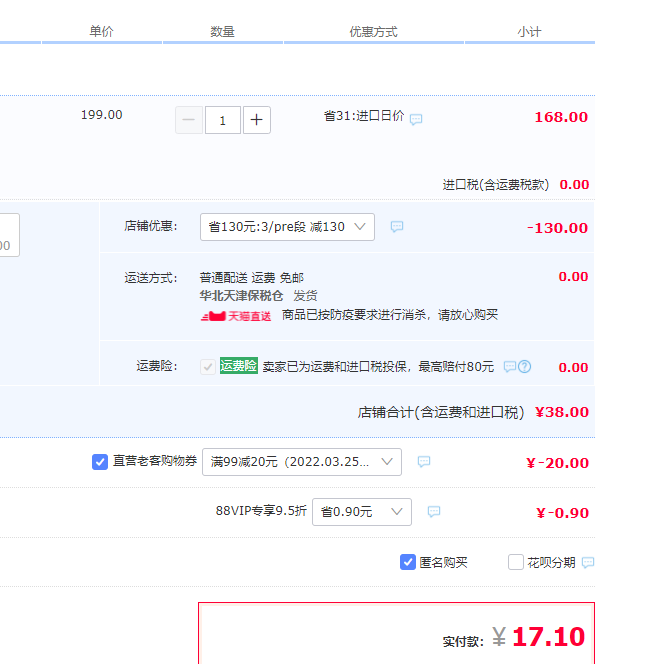
Task: Click info bubble icon beside 88VIP discount dropdown
Action: click(434, 512)
